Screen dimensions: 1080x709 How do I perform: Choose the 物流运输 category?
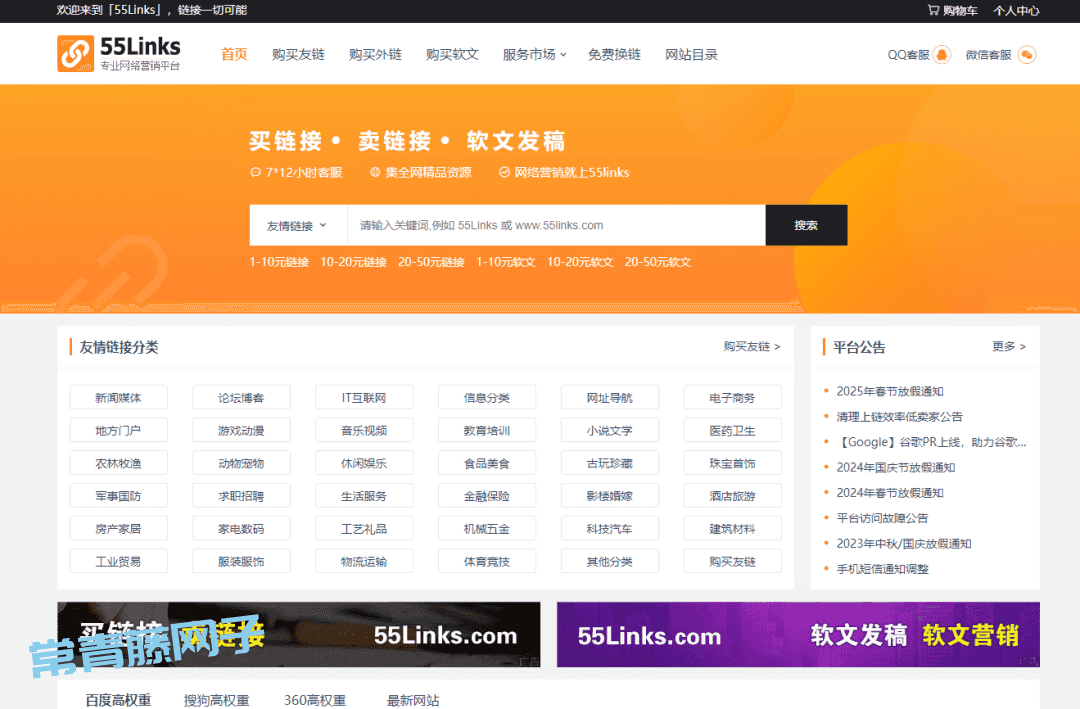(364, 562)
